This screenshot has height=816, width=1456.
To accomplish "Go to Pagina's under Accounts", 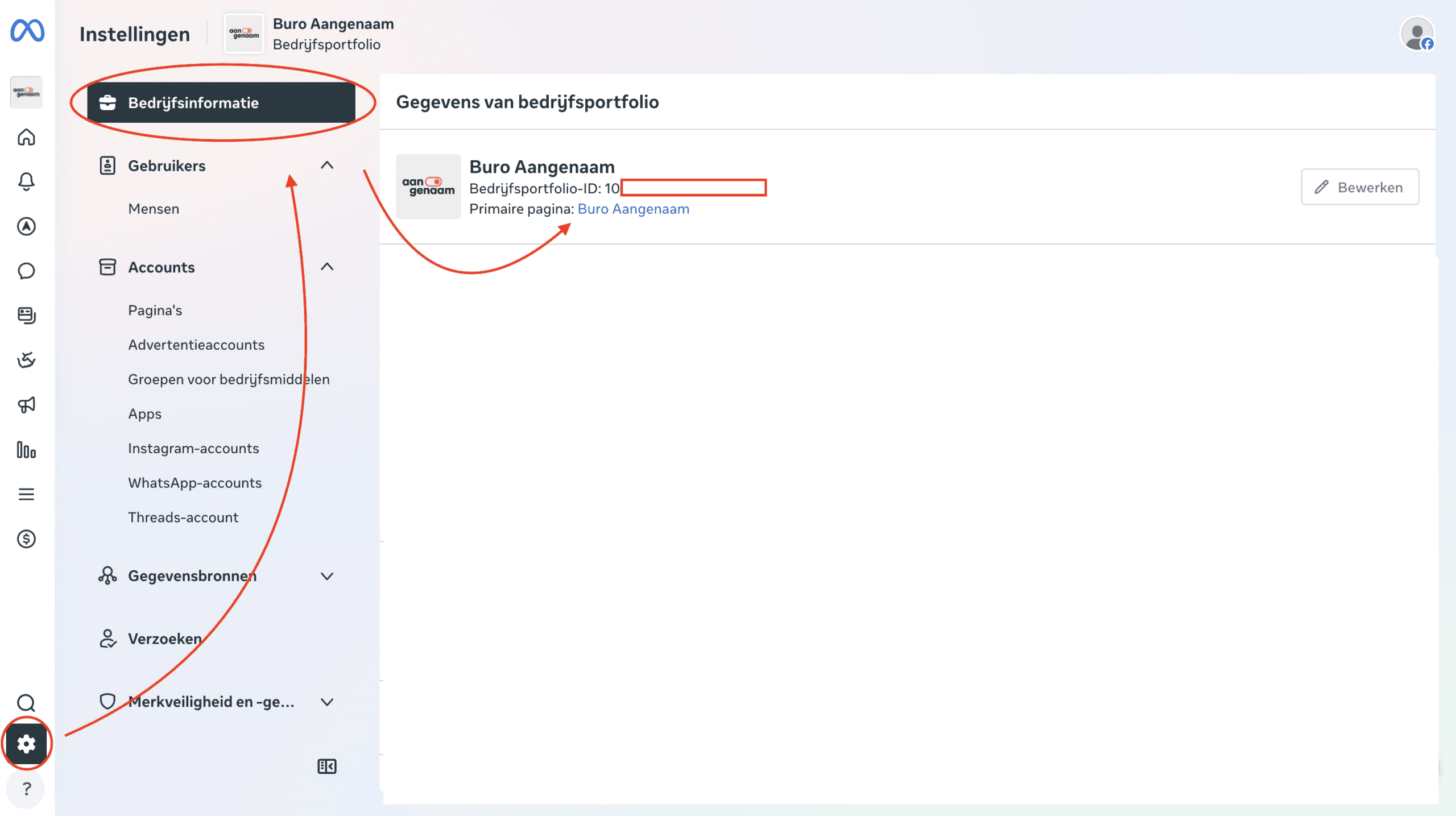I will click(155, 310).
